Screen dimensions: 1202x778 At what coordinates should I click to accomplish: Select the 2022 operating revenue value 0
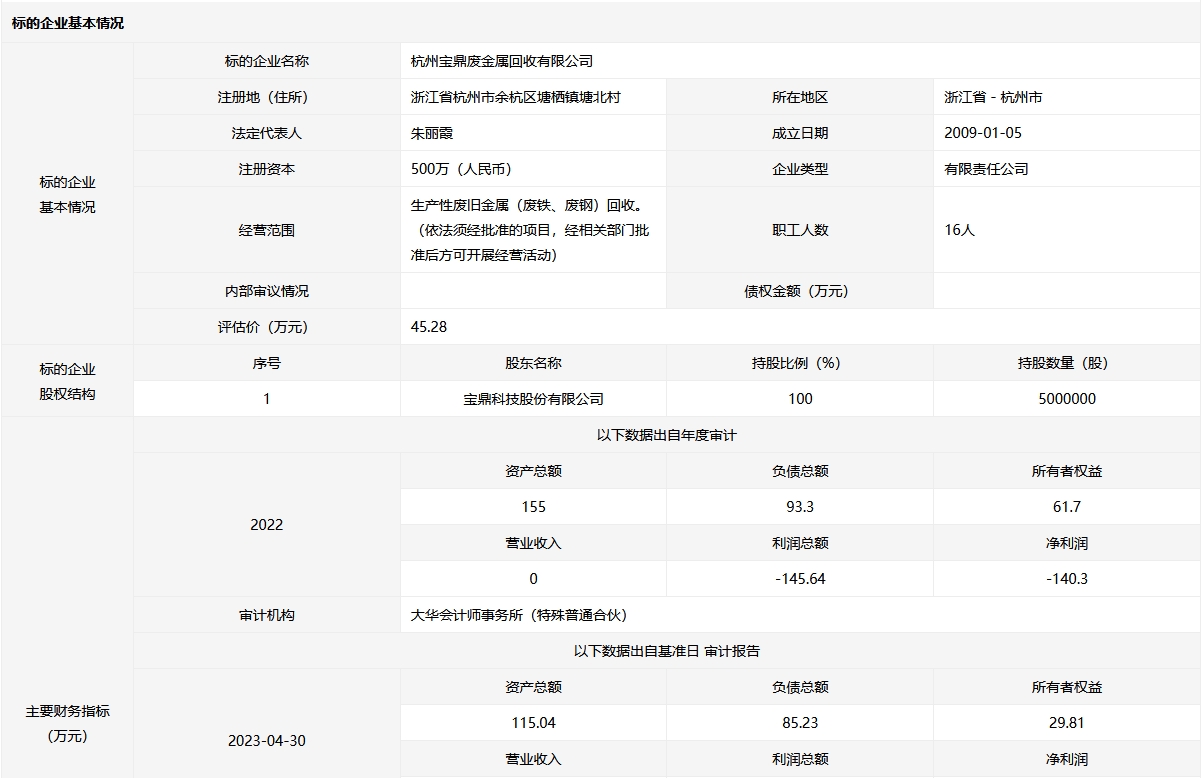[533, 579]
